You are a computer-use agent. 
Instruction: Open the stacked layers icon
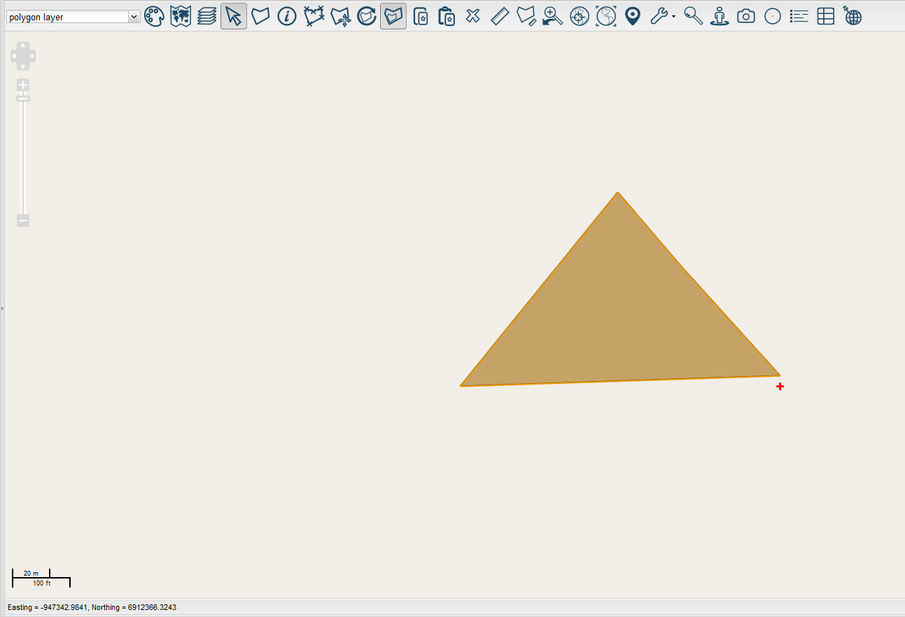point(207,16)
